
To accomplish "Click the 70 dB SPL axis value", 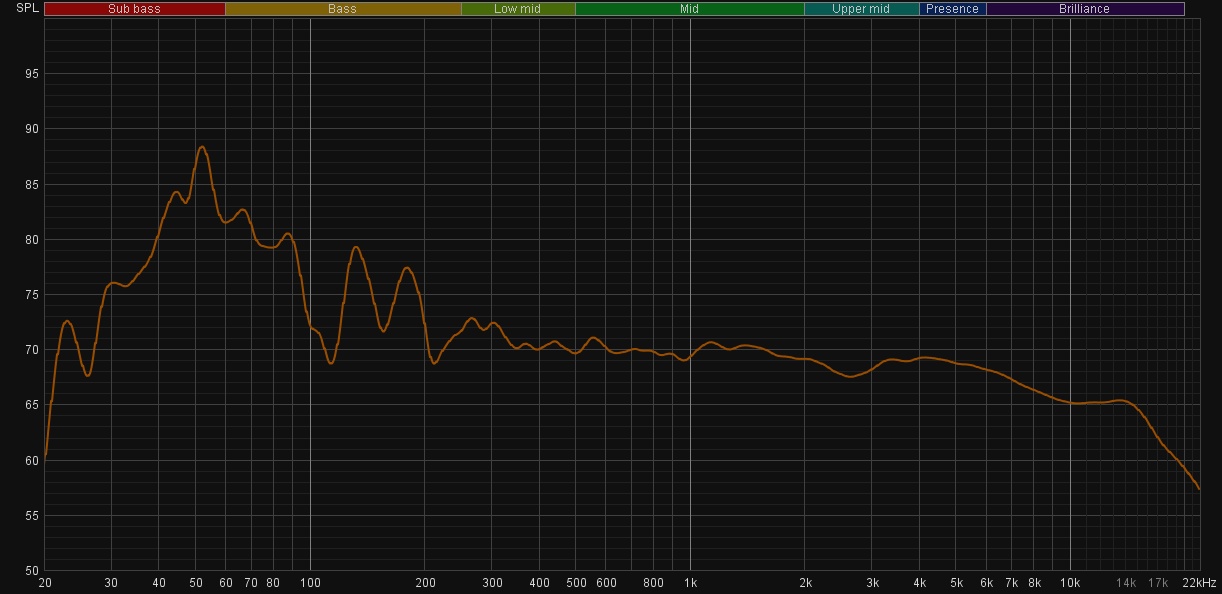I will tap(31, 350).
